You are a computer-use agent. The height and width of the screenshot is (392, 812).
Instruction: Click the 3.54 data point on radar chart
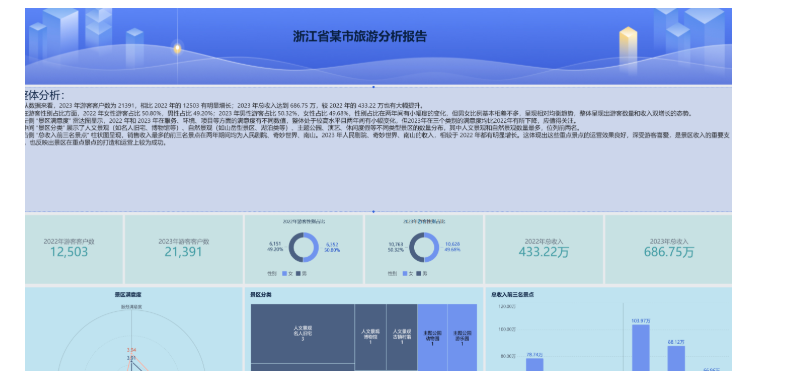click(x=132, y=354)
